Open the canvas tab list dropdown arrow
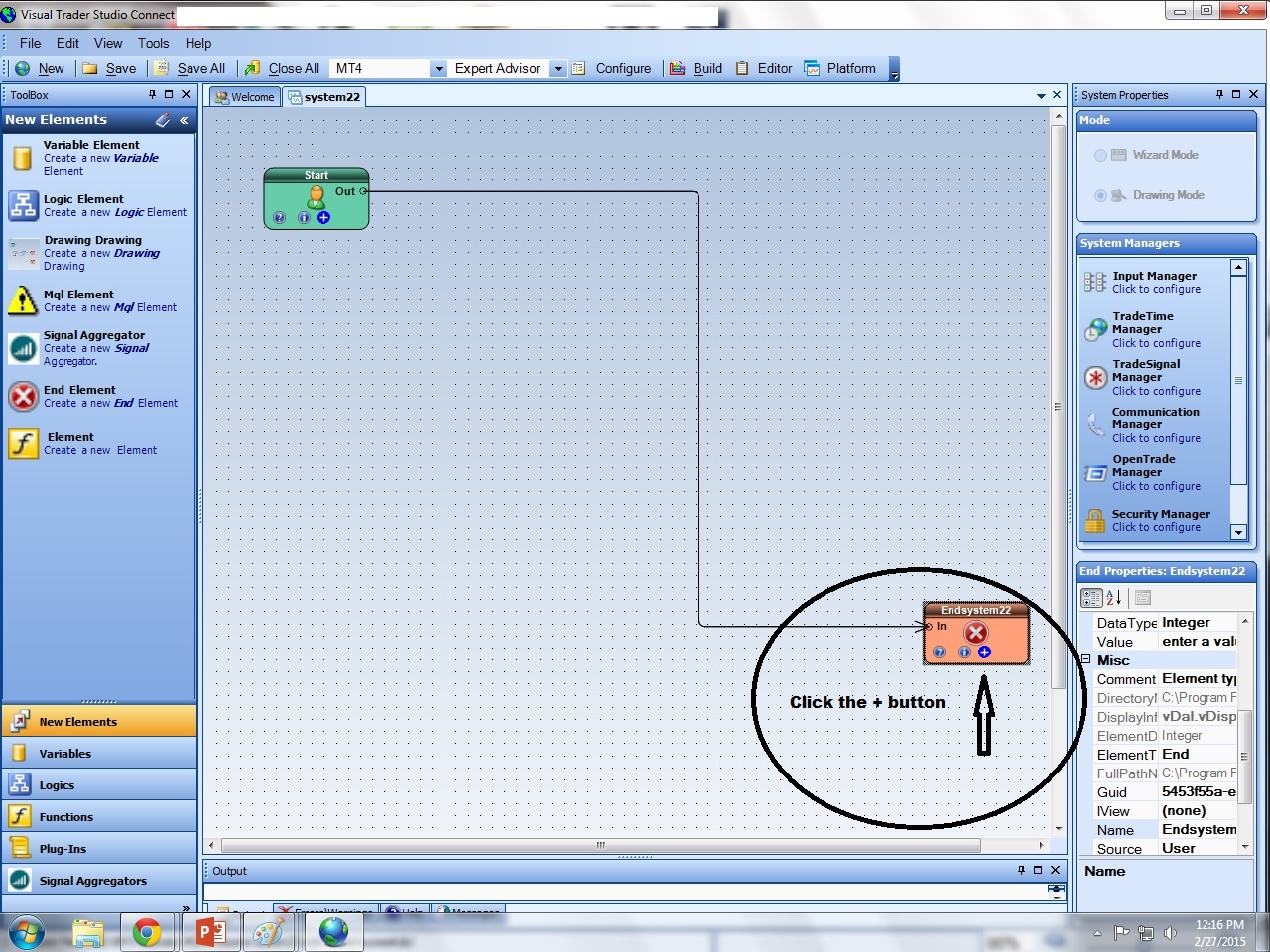 1041,96
